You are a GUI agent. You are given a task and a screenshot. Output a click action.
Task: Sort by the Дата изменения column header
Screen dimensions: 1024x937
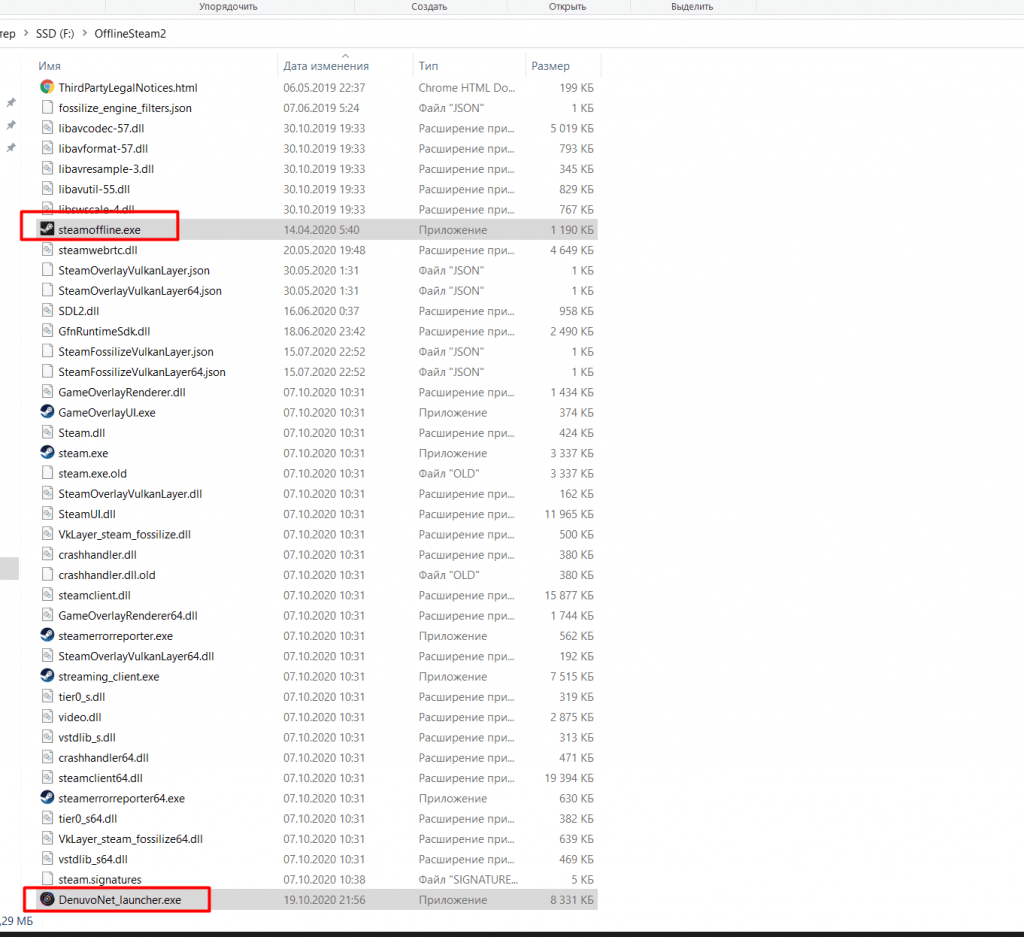tap(326, 66)
